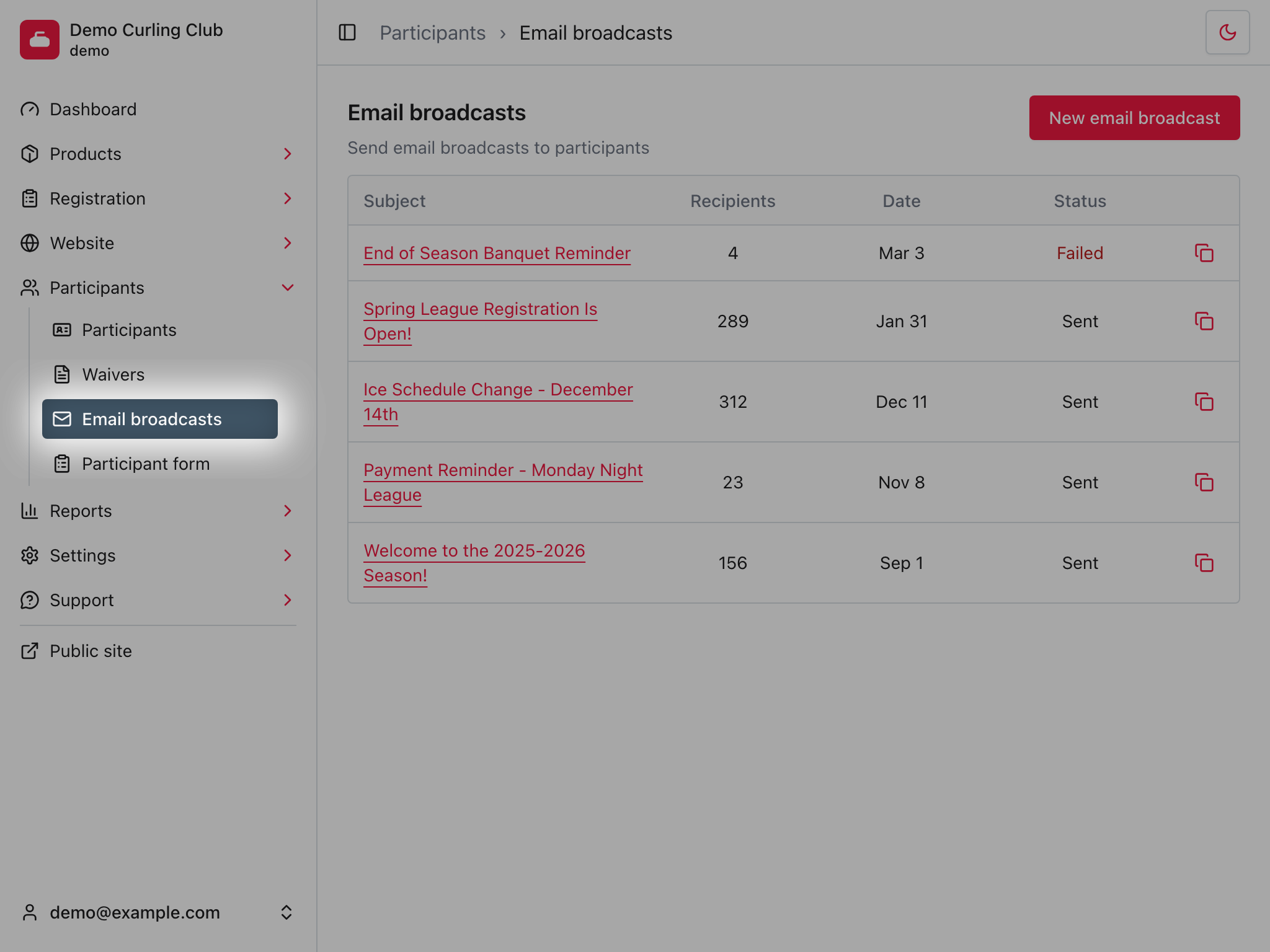Click the Nov 8 date cell
The height and width of the screenshot is (952, 1270).
(x=901, y=482)
